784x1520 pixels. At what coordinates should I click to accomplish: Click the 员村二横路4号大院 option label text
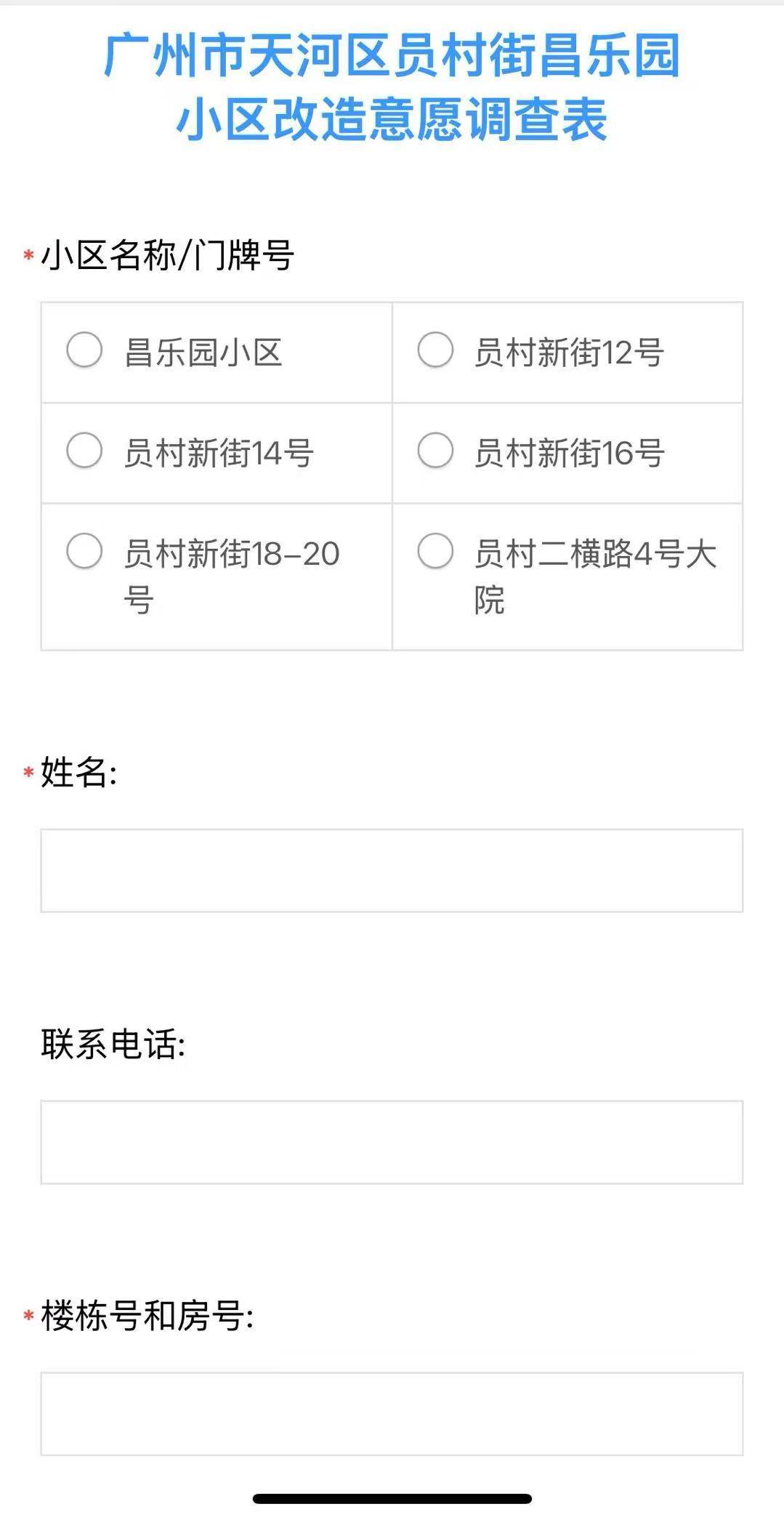coord(594,576)
